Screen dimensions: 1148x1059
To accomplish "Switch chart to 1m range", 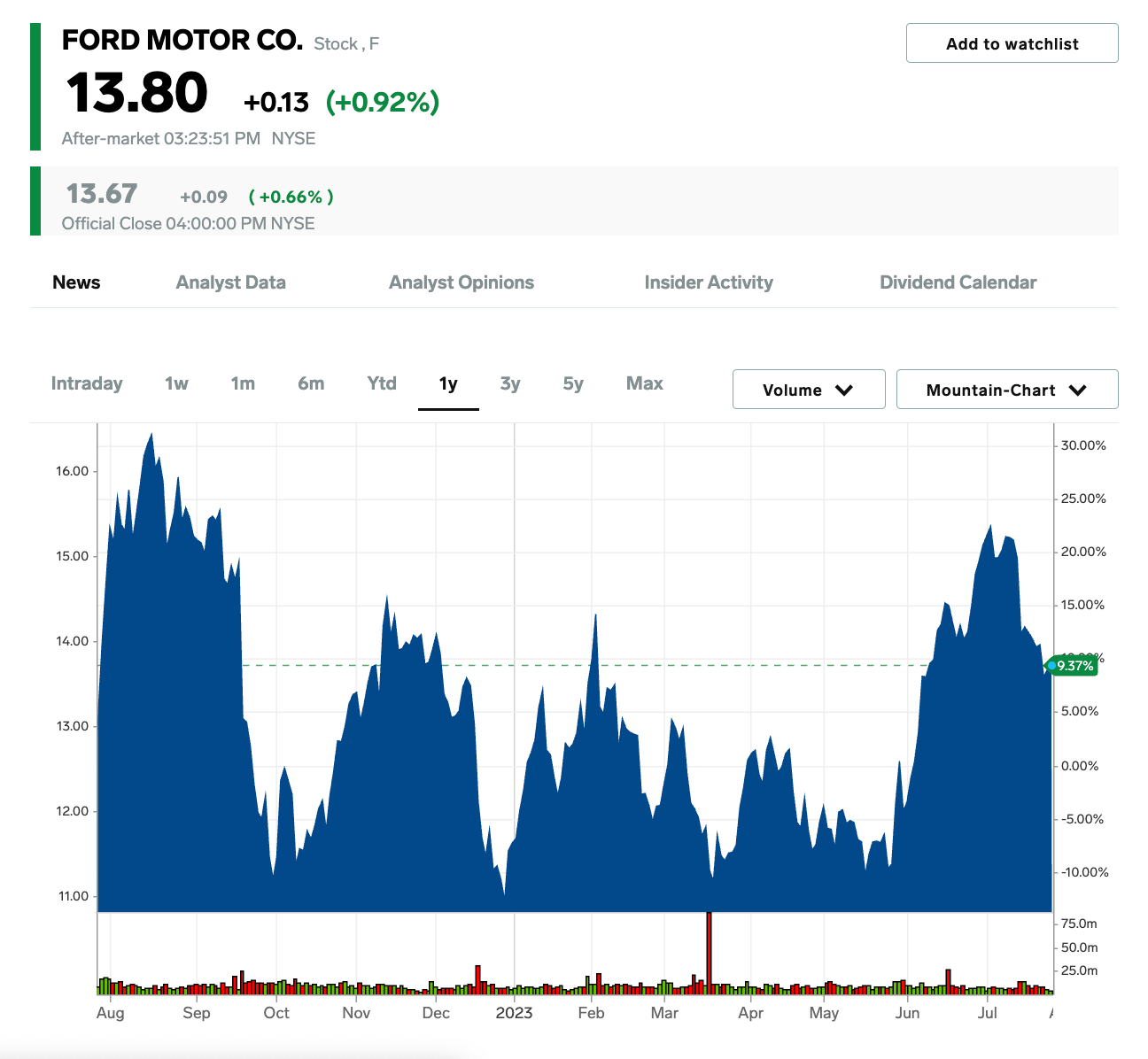I will click(243, 383).
